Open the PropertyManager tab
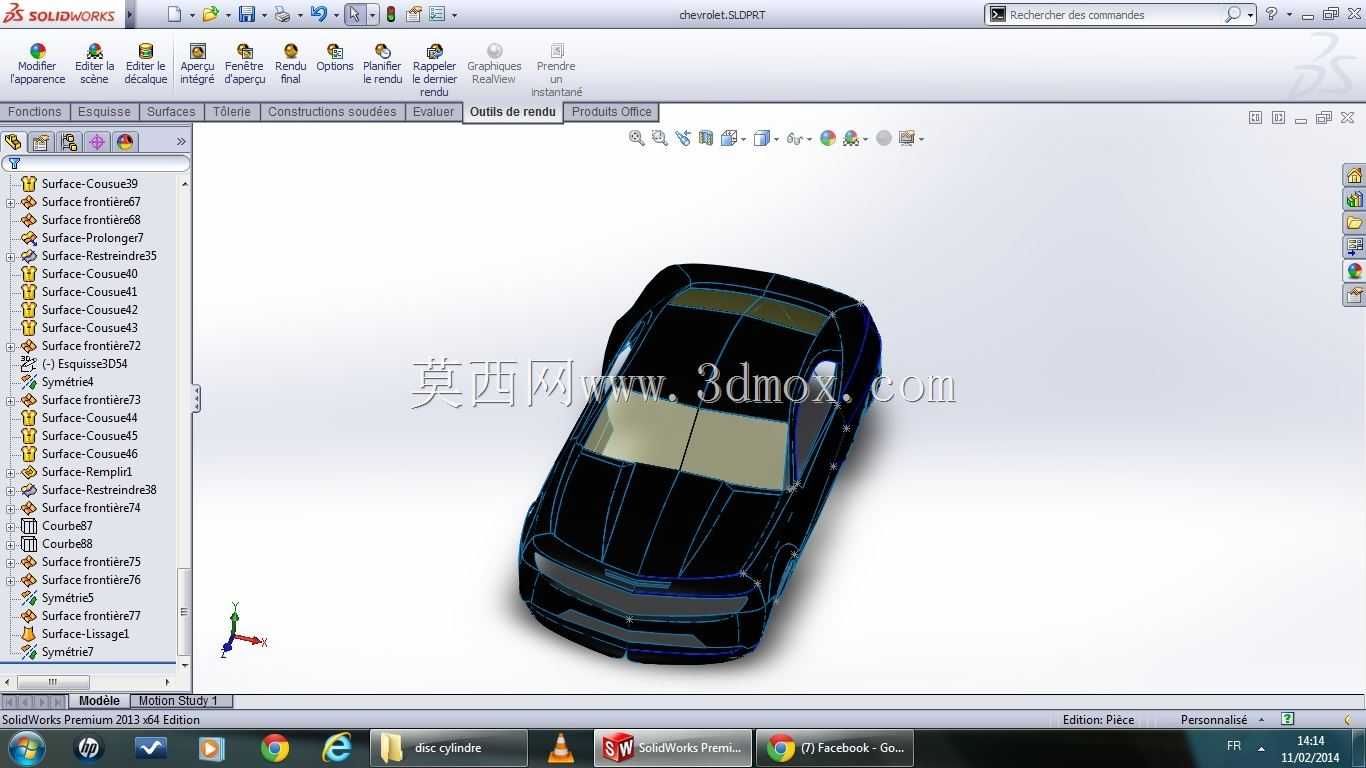 coord(41,142)
